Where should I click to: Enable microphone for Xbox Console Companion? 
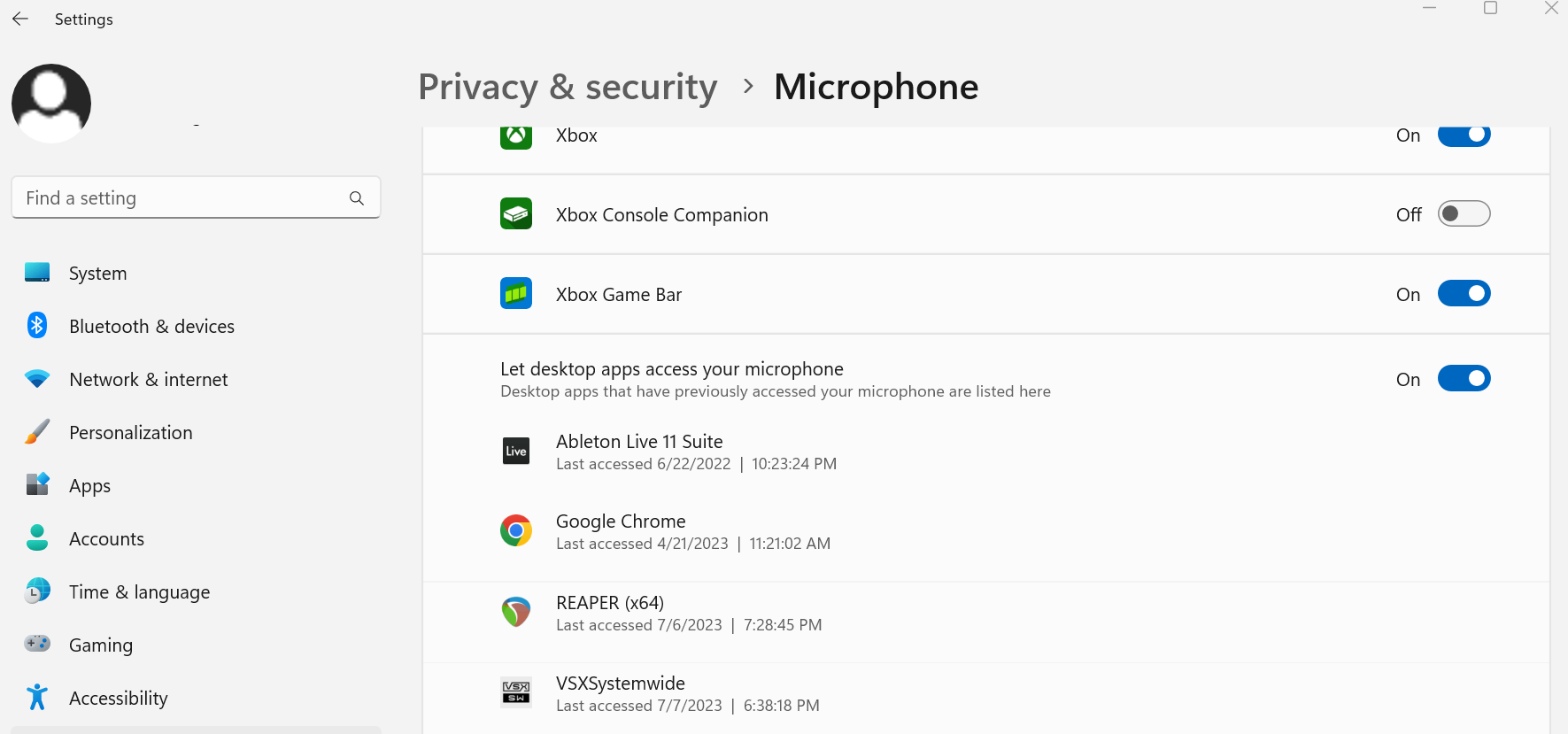point(1464,213)
